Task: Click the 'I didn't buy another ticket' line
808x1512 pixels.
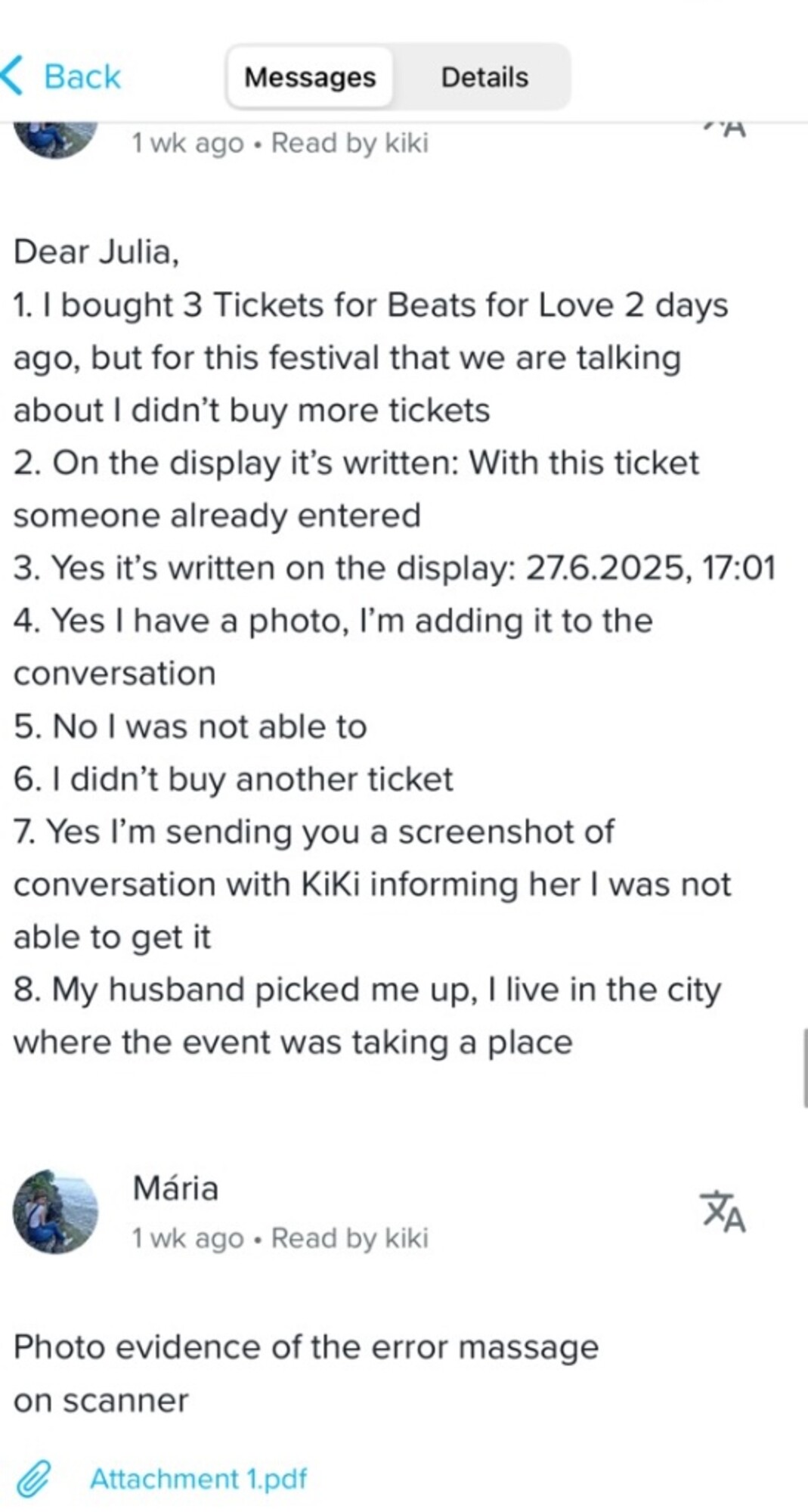Action: coord(234,779)
